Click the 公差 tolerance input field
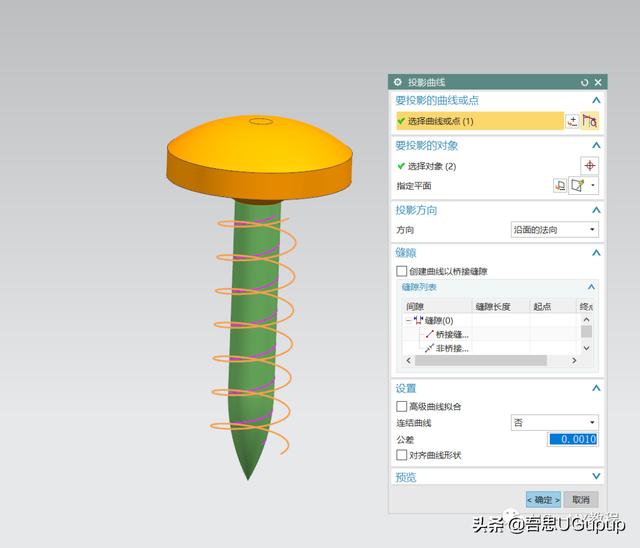 click(573, 439)
